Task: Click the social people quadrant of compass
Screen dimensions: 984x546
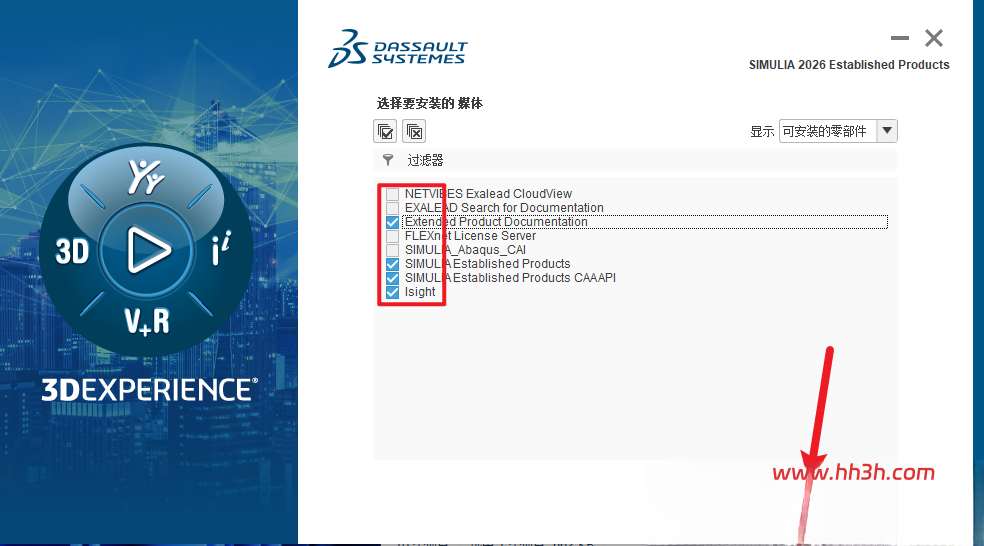Action: coord(146,177)
